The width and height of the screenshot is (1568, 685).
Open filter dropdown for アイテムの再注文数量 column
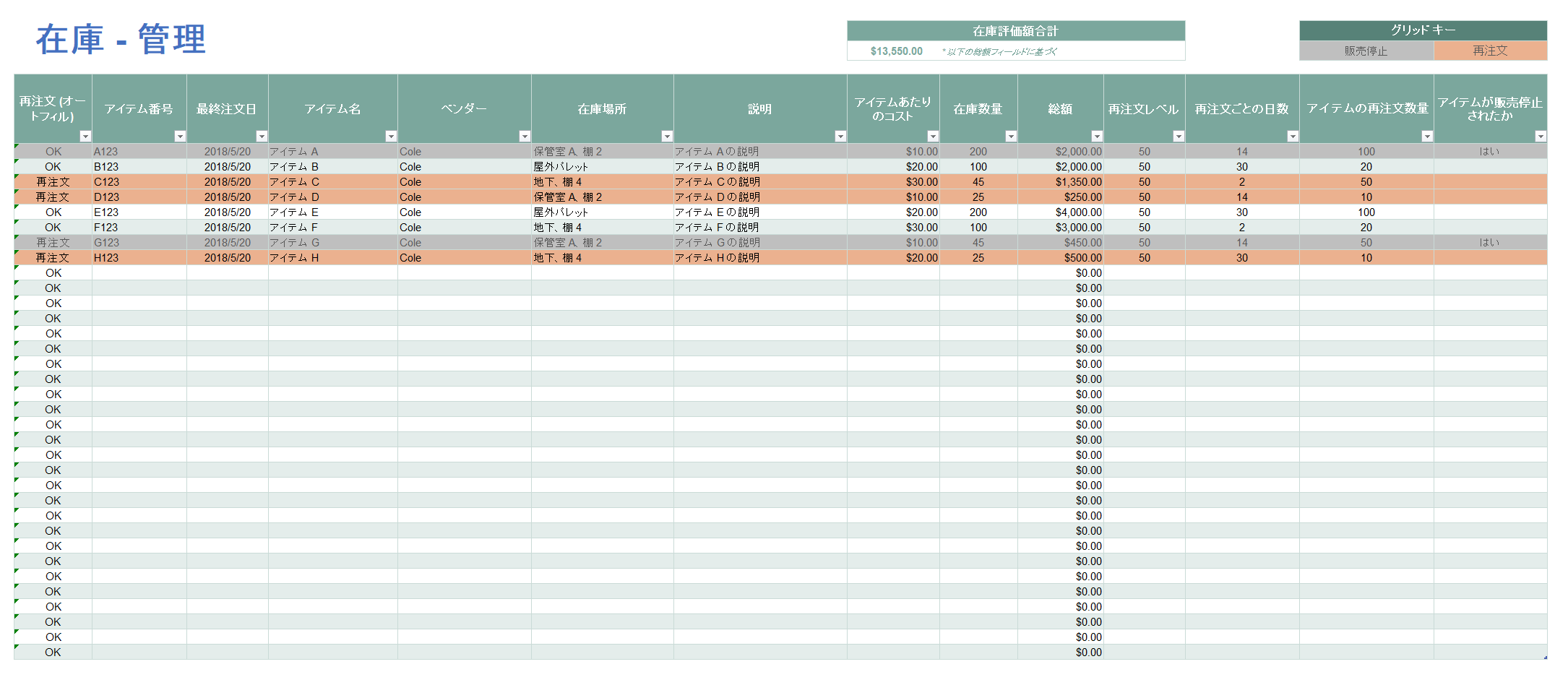1427,137
